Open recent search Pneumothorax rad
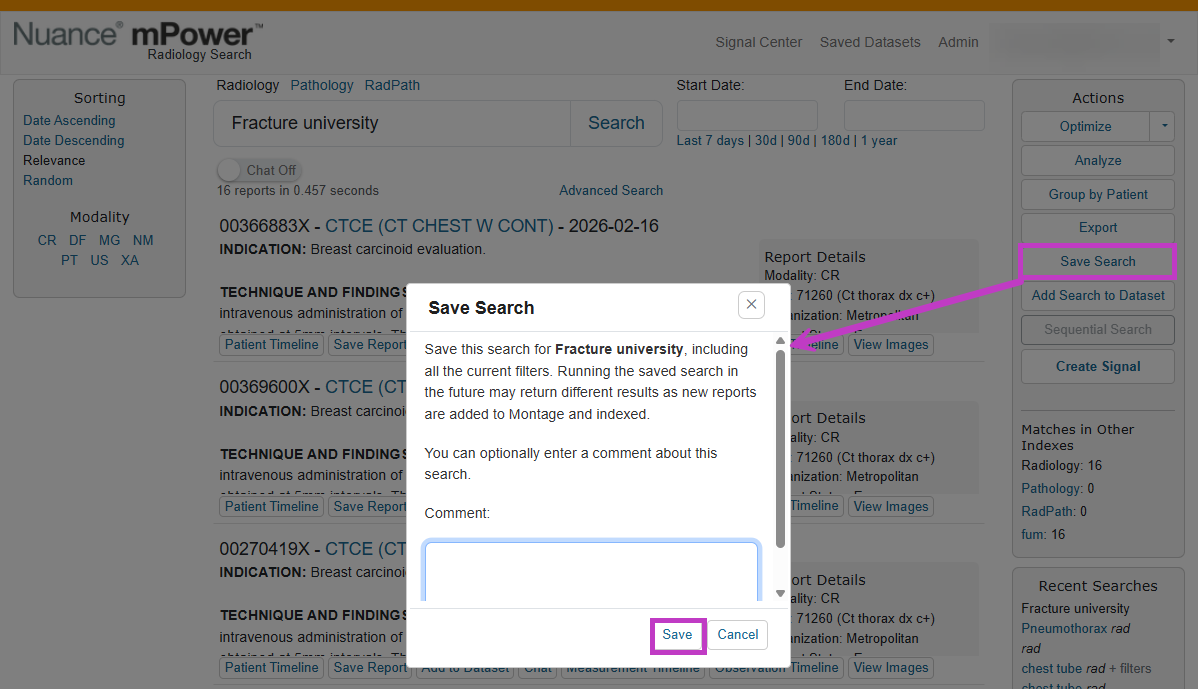 click(x=1076, y=629)
